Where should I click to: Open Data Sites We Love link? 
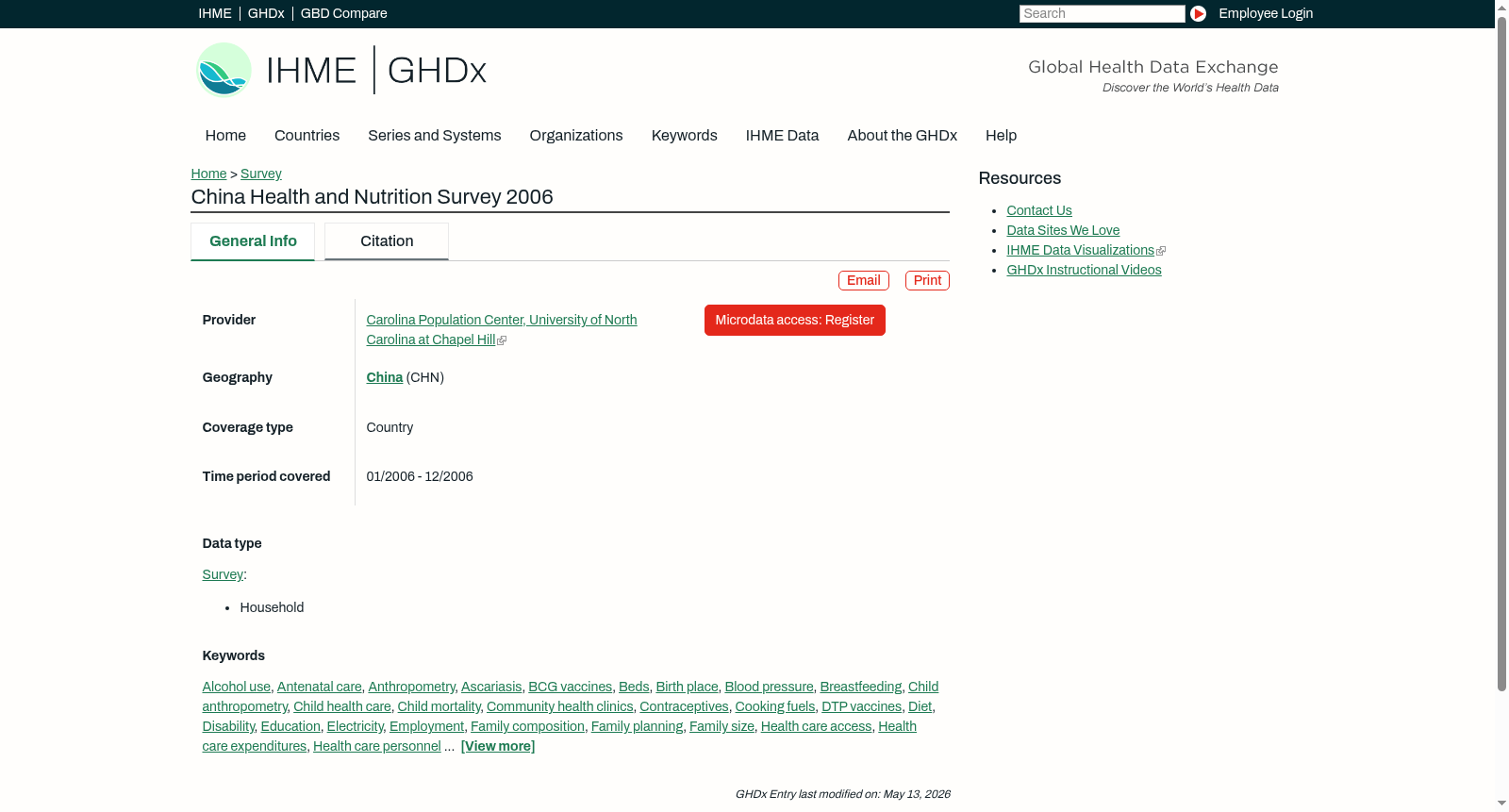click(1064, 230)
